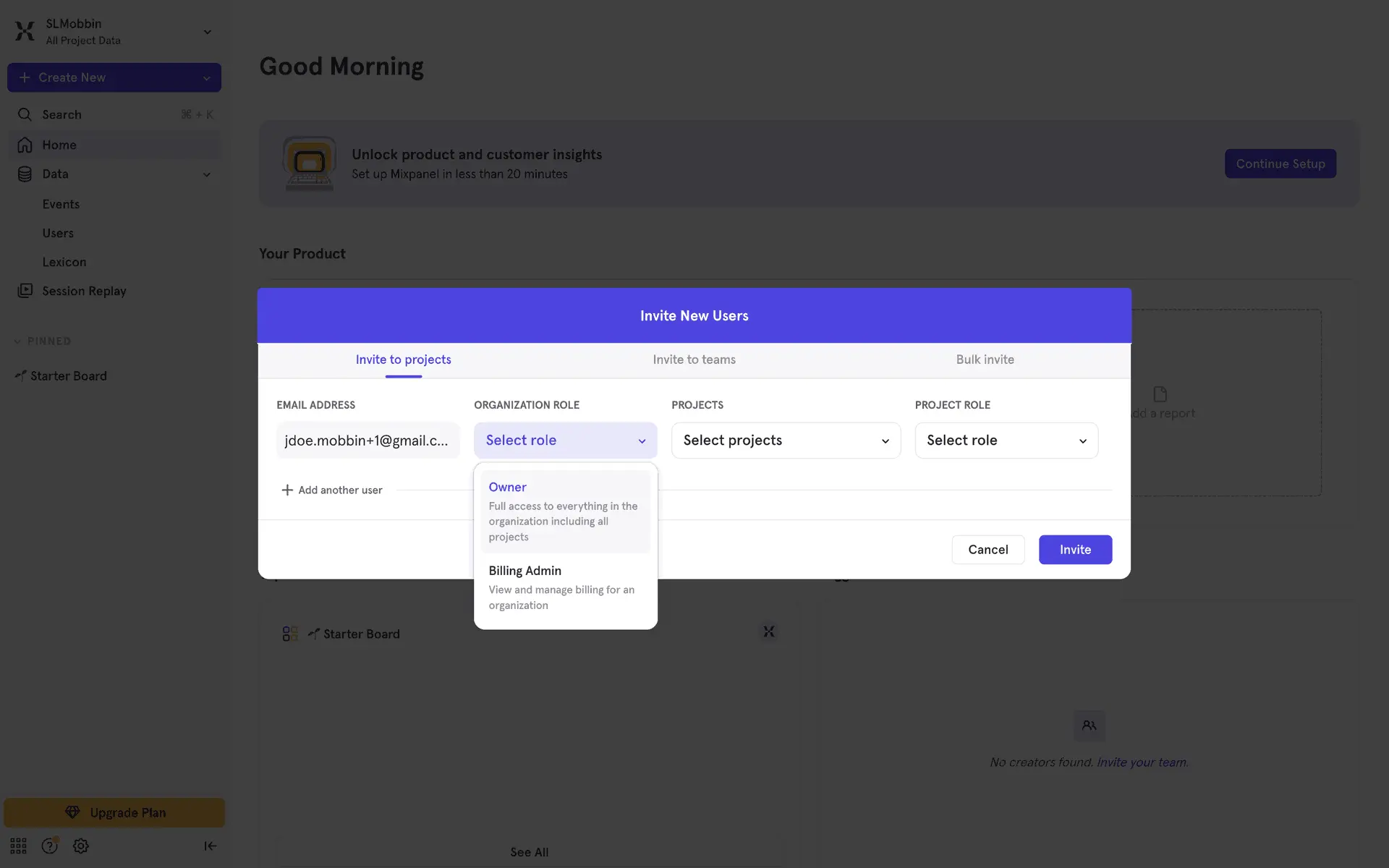Collapse the Data section chevron
The image size is (1389, 868).
(x=207, y=174)
